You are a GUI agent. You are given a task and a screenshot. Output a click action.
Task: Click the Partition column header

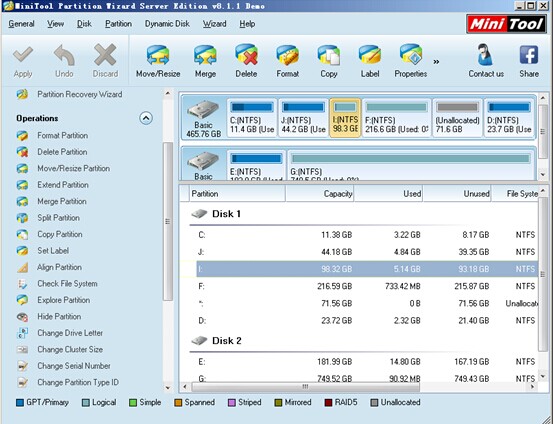237,194
